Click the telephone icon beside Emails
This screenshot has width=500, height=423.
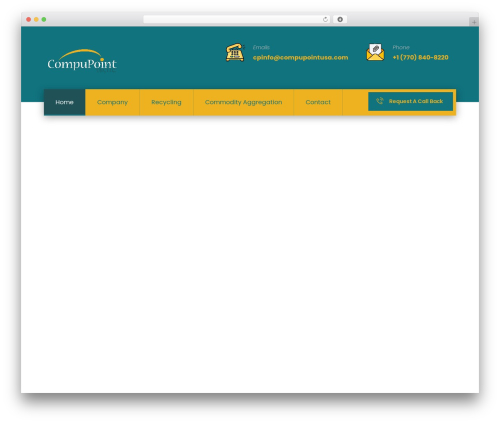235,52
